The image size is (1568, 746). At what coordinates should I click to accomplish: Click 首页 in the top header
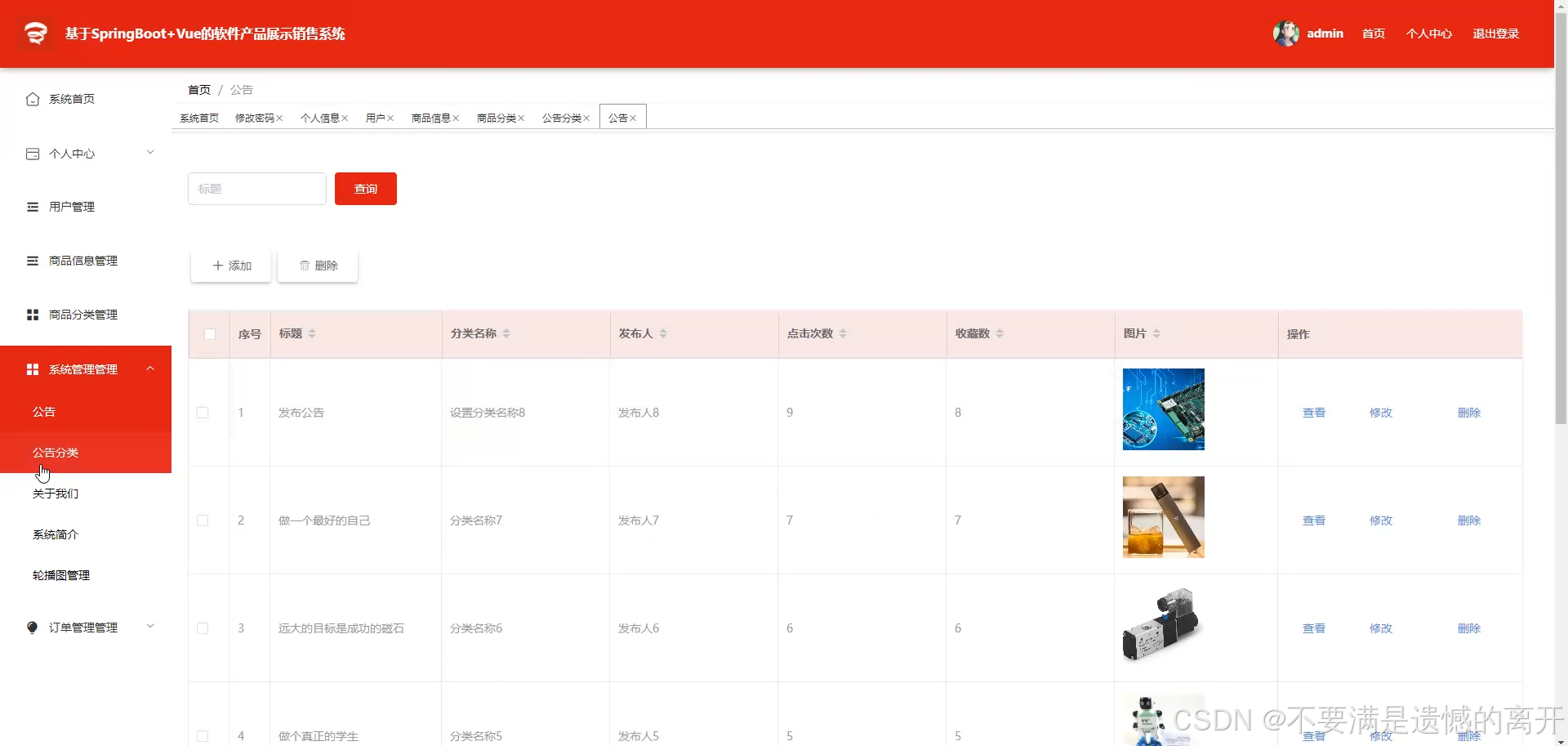click(1374, 34)
